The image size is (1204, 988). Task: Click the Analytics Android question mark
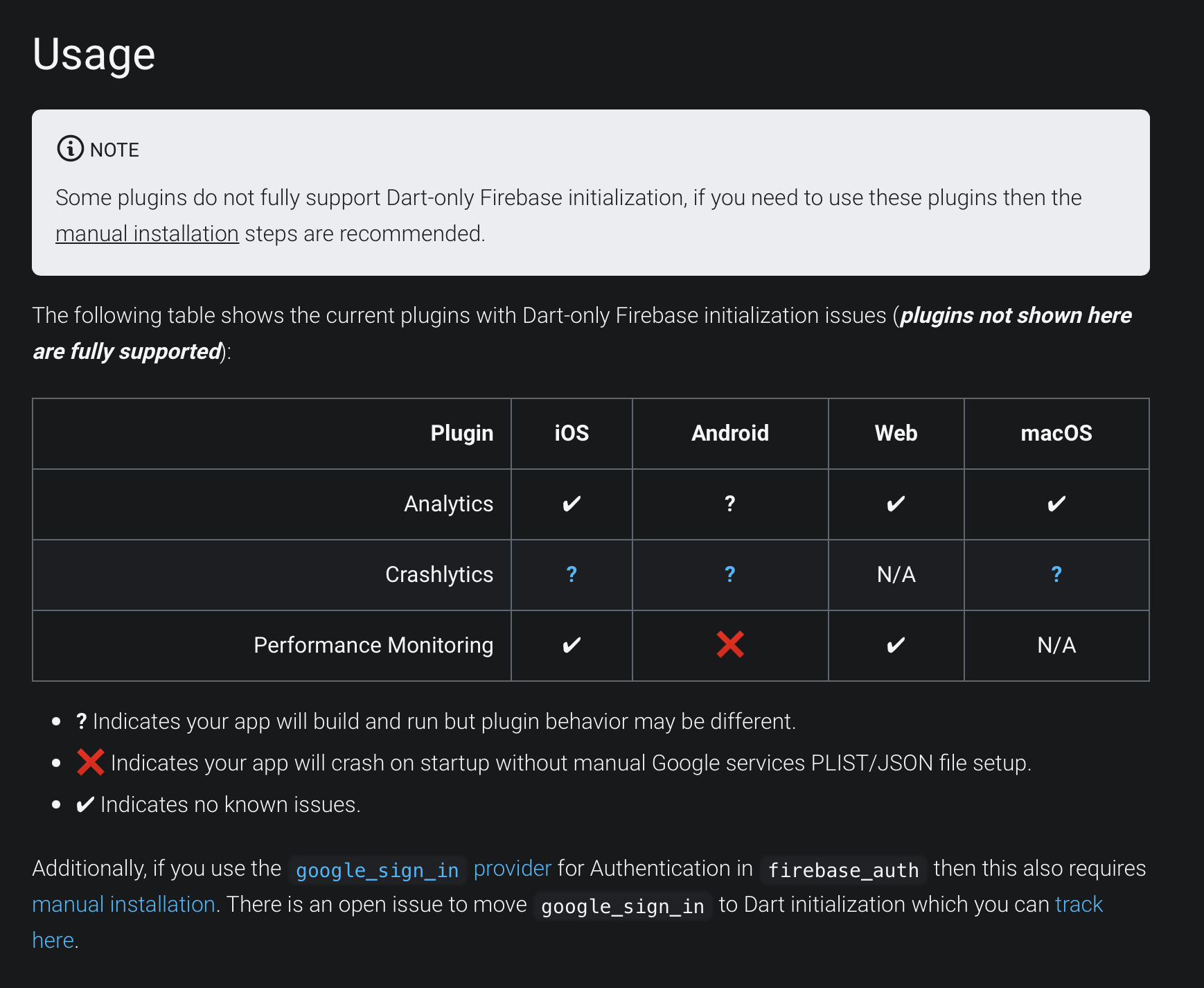[x=729, y=504]
